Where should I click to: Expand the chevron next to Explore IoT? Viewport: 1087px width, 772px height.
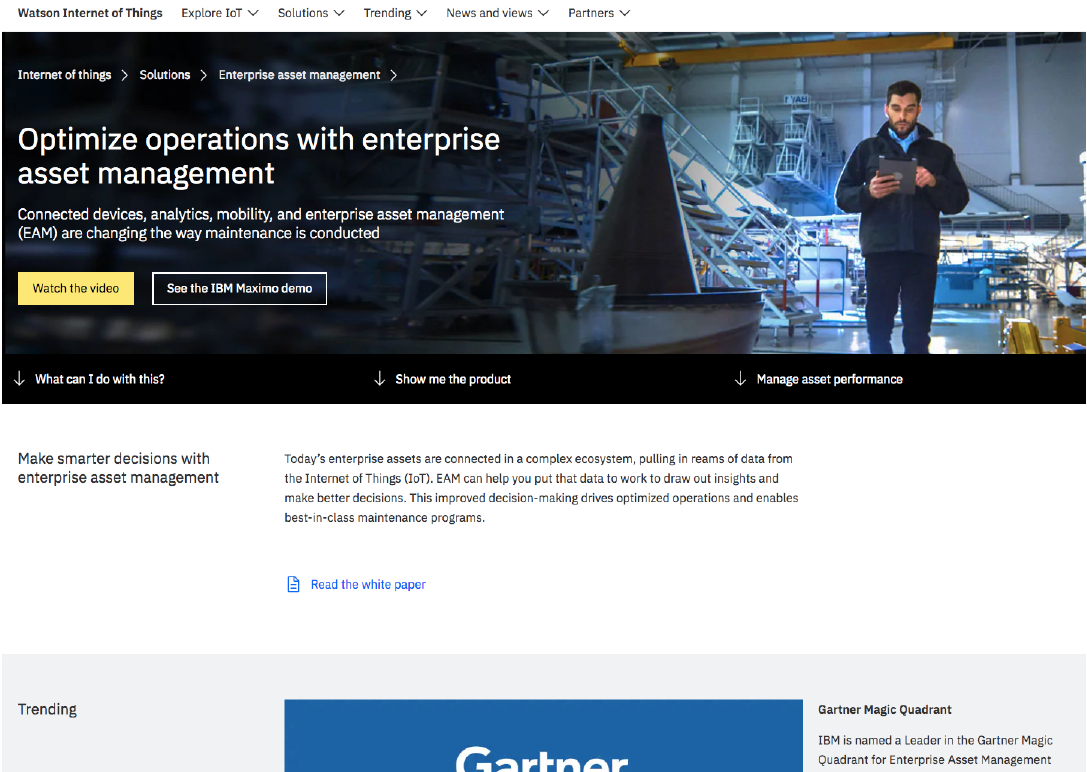253,13
